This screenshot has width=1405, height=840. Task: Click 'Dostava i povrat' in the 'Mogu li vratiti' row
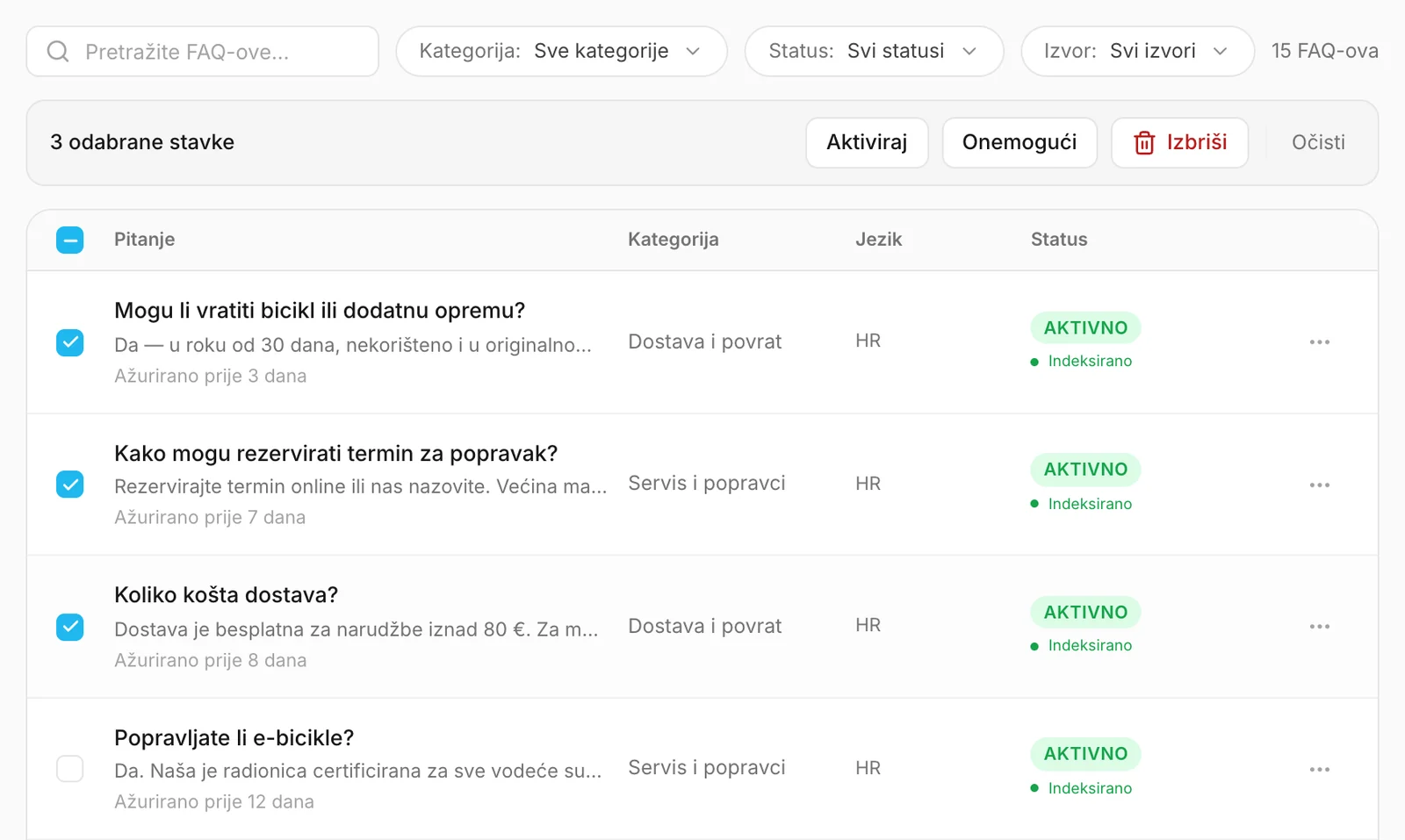point(704,342)
